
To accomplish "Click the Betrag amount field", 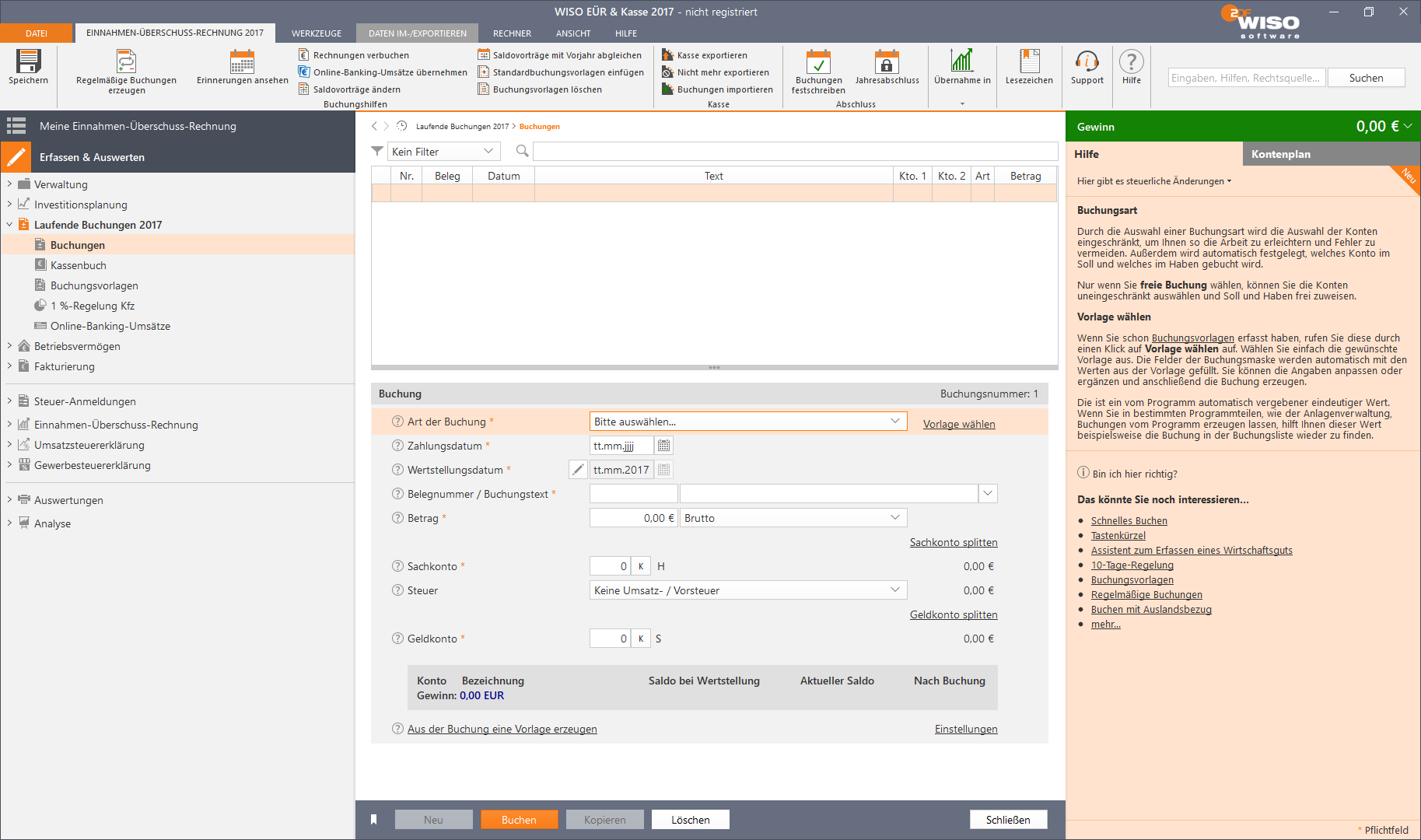I will [634, 518].
